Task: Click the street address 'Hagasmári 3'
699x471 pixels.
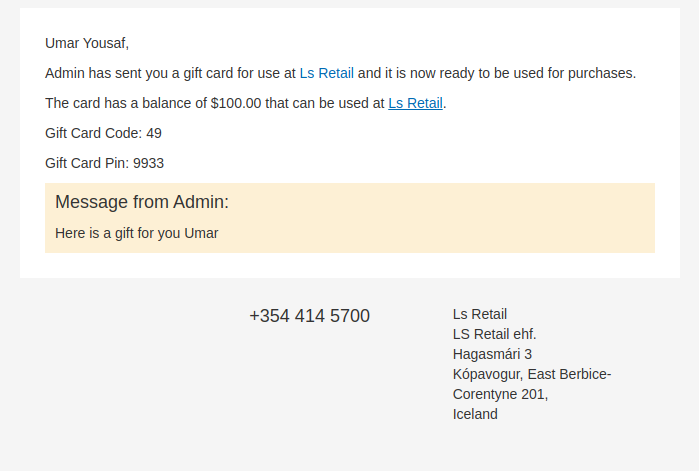Action: (492, 354)
